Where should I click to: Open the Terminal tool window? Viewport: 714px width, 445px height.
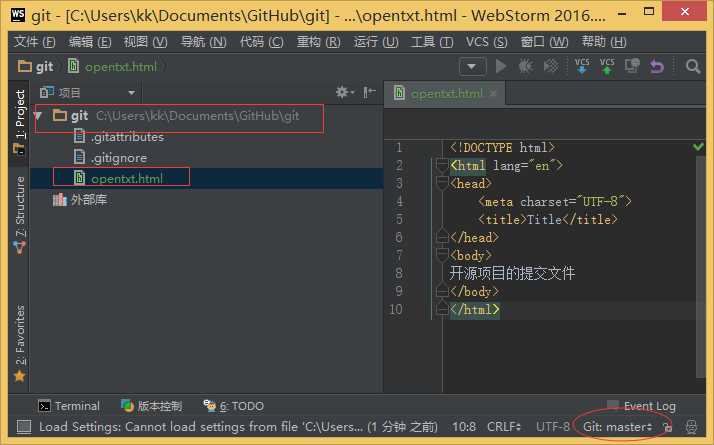69,406
